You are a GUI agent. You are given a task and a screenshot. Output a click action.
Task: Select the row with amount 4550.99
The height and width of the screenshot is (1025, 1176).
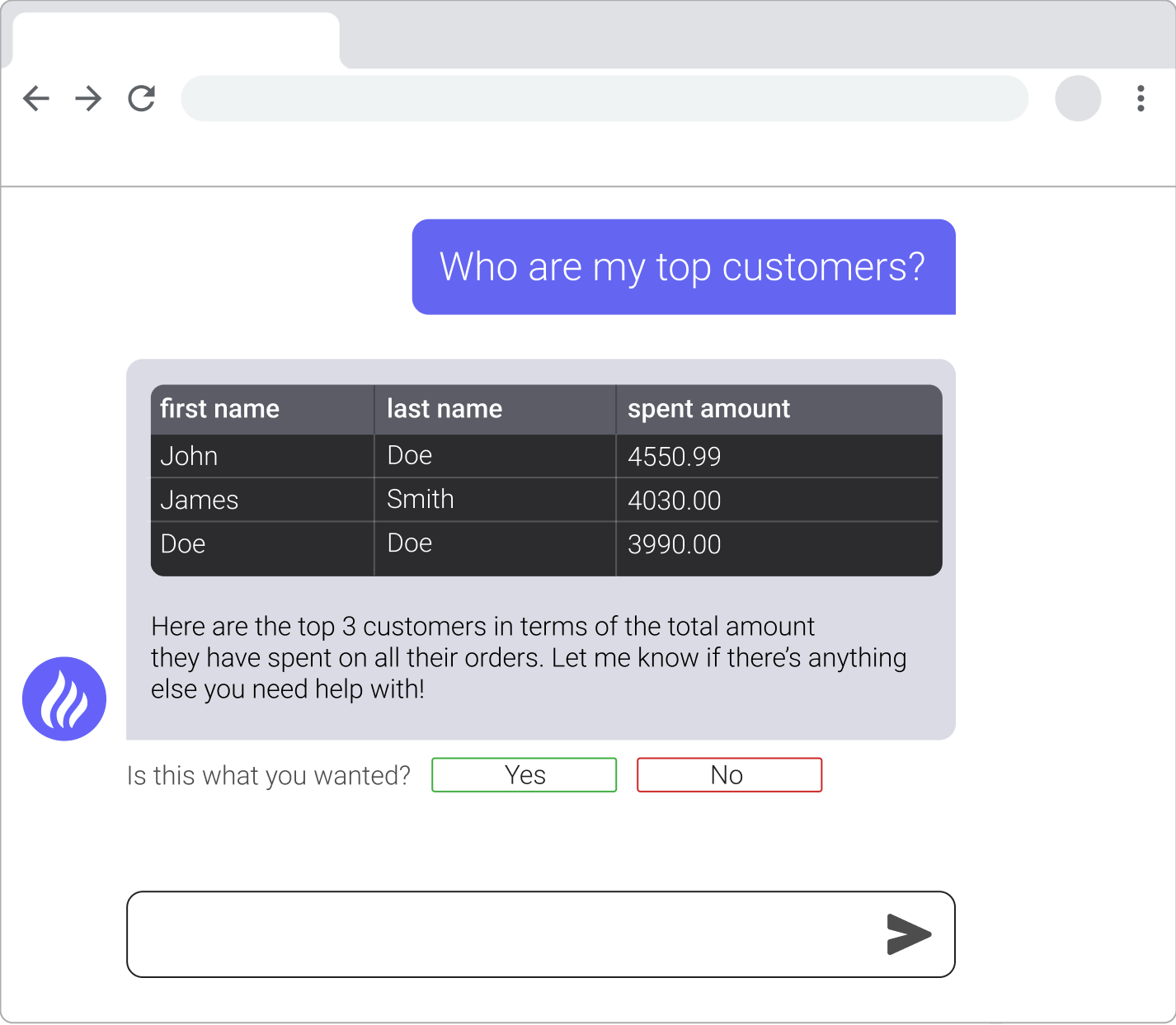click(544, 455)
